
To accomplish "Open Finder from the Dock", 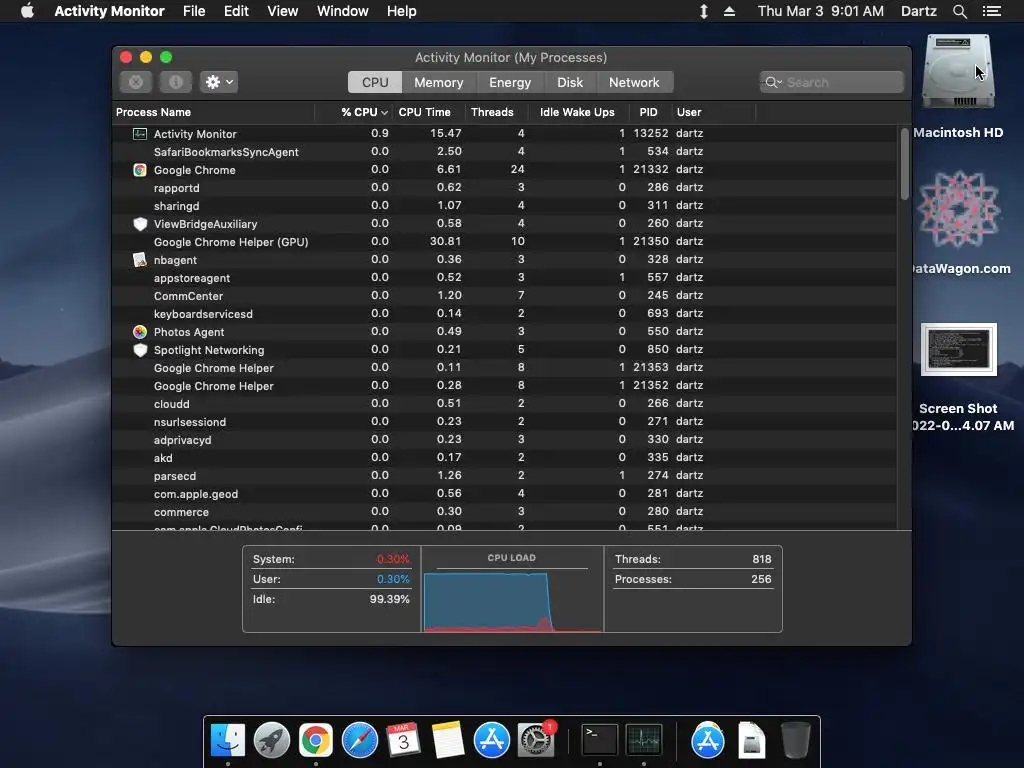I will (228, 740).
